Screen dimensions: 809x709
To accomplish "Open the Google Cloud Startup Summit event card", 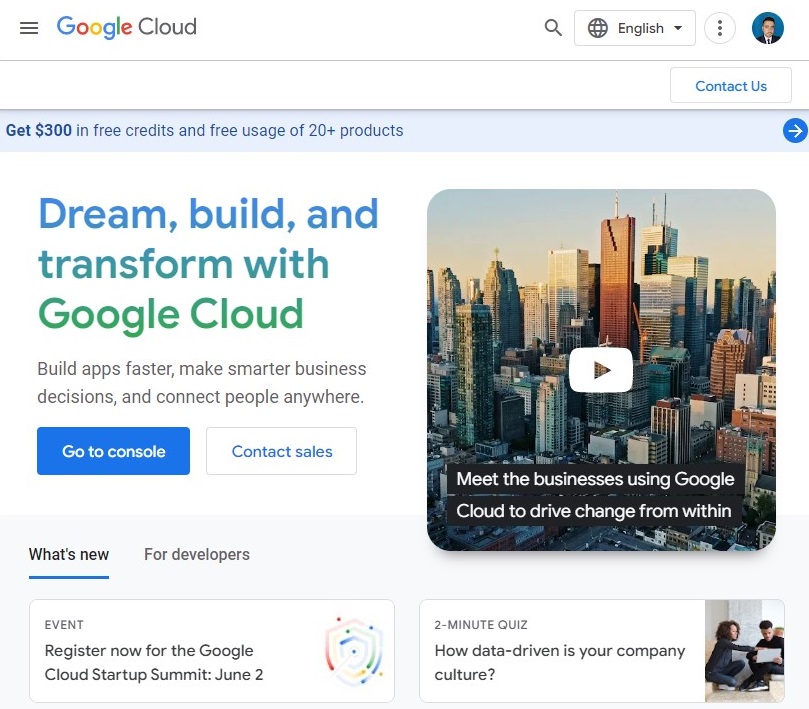I will click(x=212, y=651).
